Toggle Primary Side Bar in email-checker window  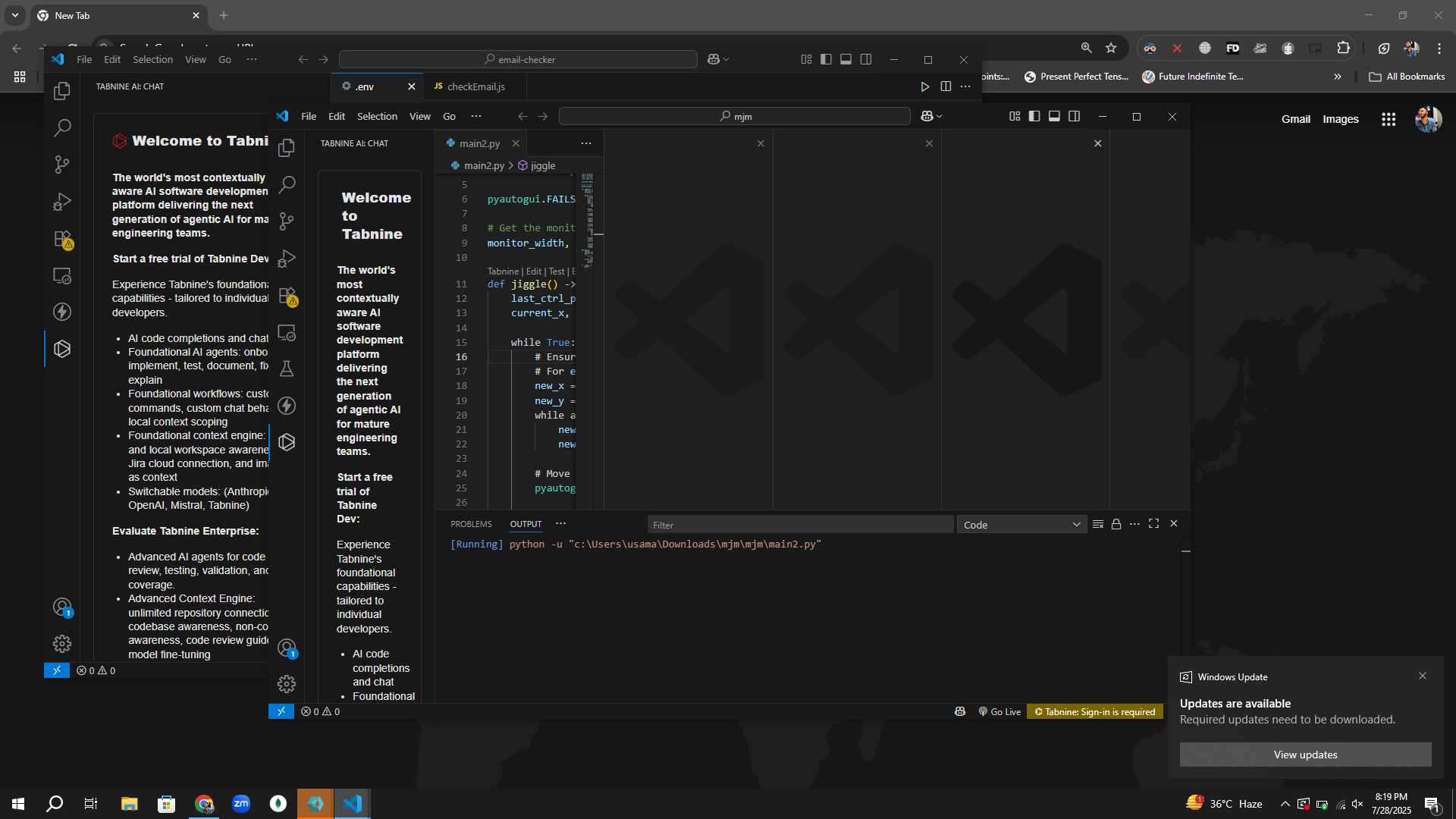point(826,59)
